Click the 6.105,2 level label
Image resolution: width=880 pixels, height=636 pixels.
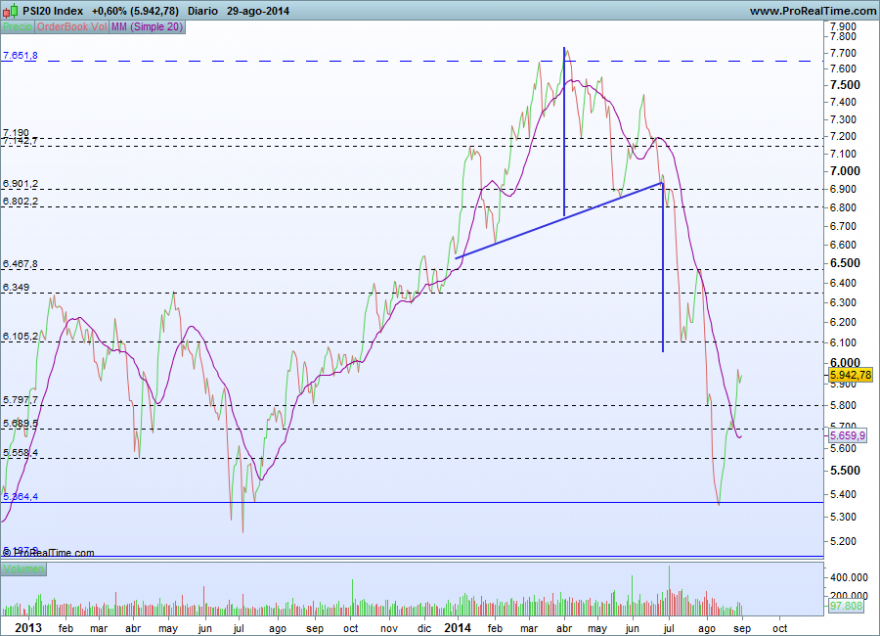click(20, 337)
